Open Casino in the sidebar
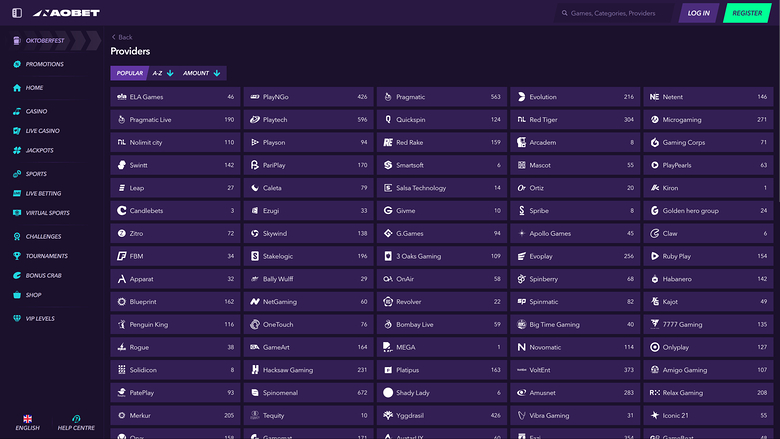780x439 pixels. pyautogui.click(x=30, y=111)
